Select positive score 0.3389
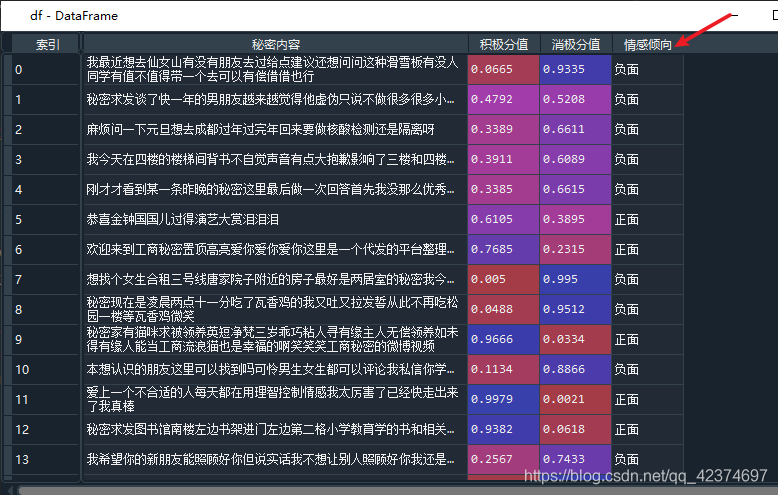Viewport: 778px width, 495px height. click(503, 129)
